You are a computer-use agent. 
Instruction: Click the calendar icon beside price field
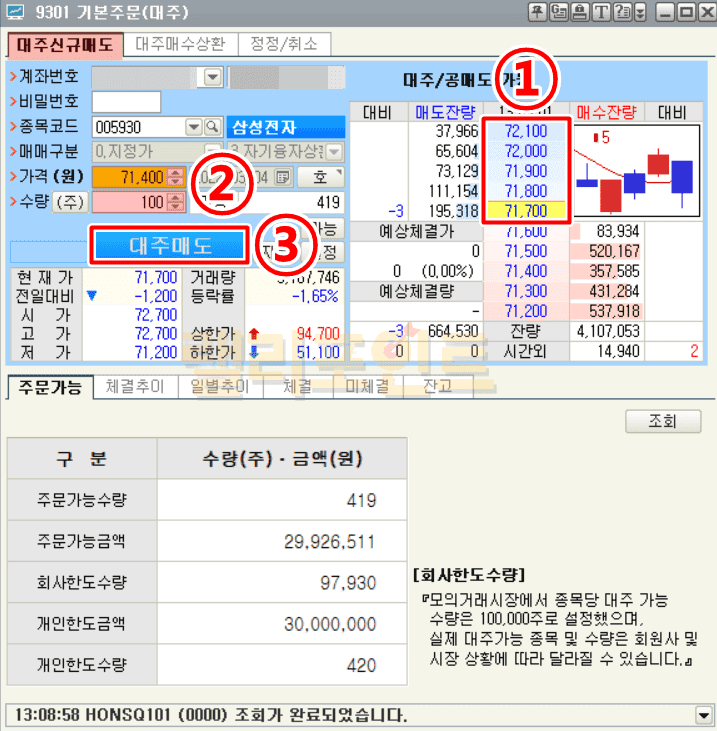(x=283, y=177)
